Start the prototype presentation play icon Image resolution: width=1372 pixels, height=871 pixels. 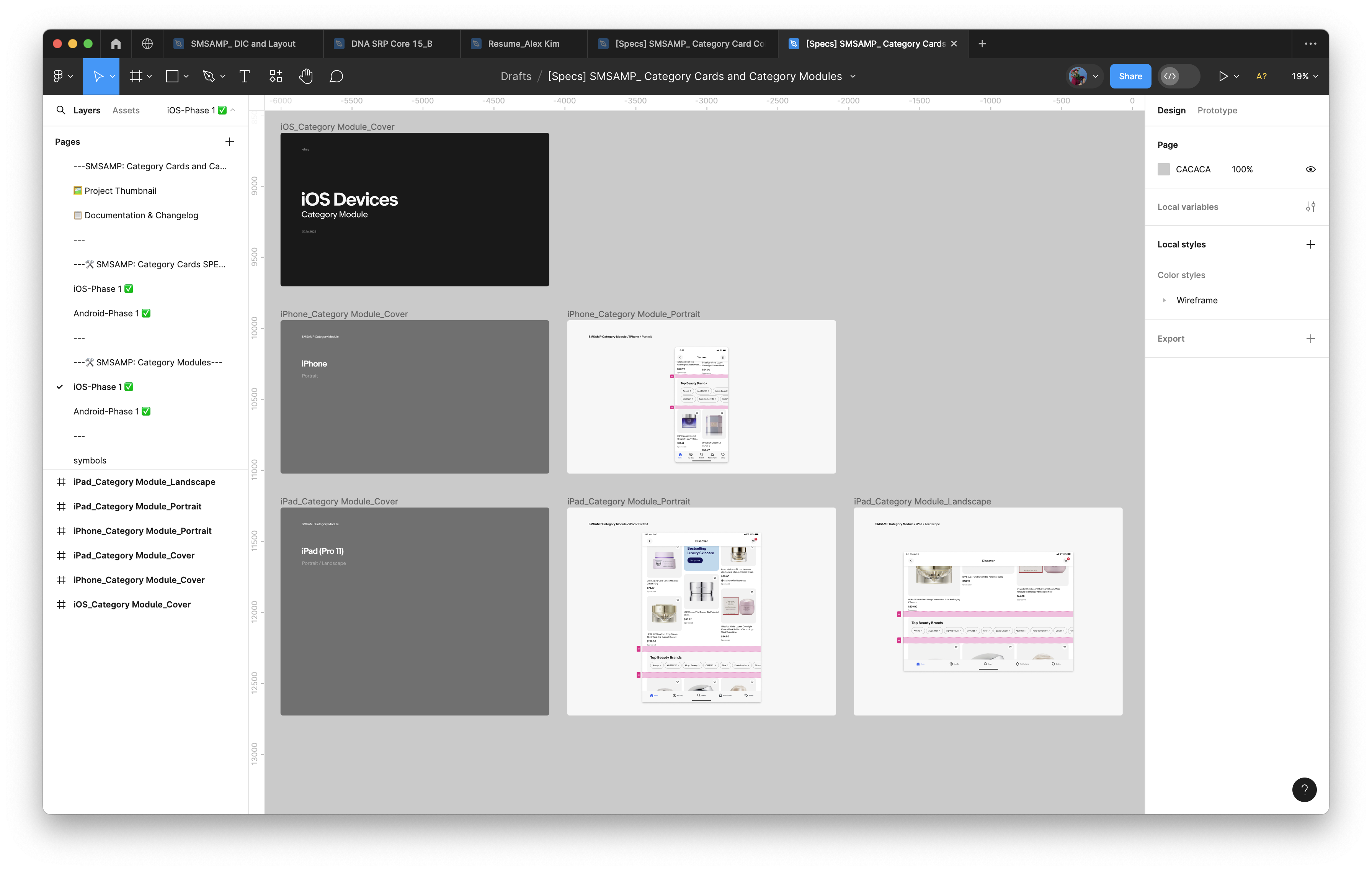tap(1223, 76)
